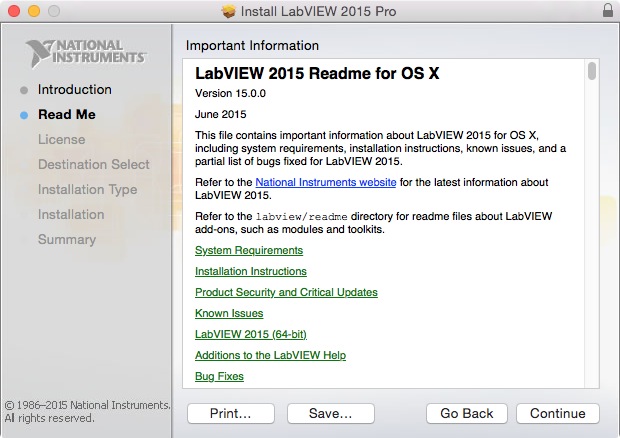Jump to Bug Fixes section
This screenshot has width=620, height=438.
(219, 376)
